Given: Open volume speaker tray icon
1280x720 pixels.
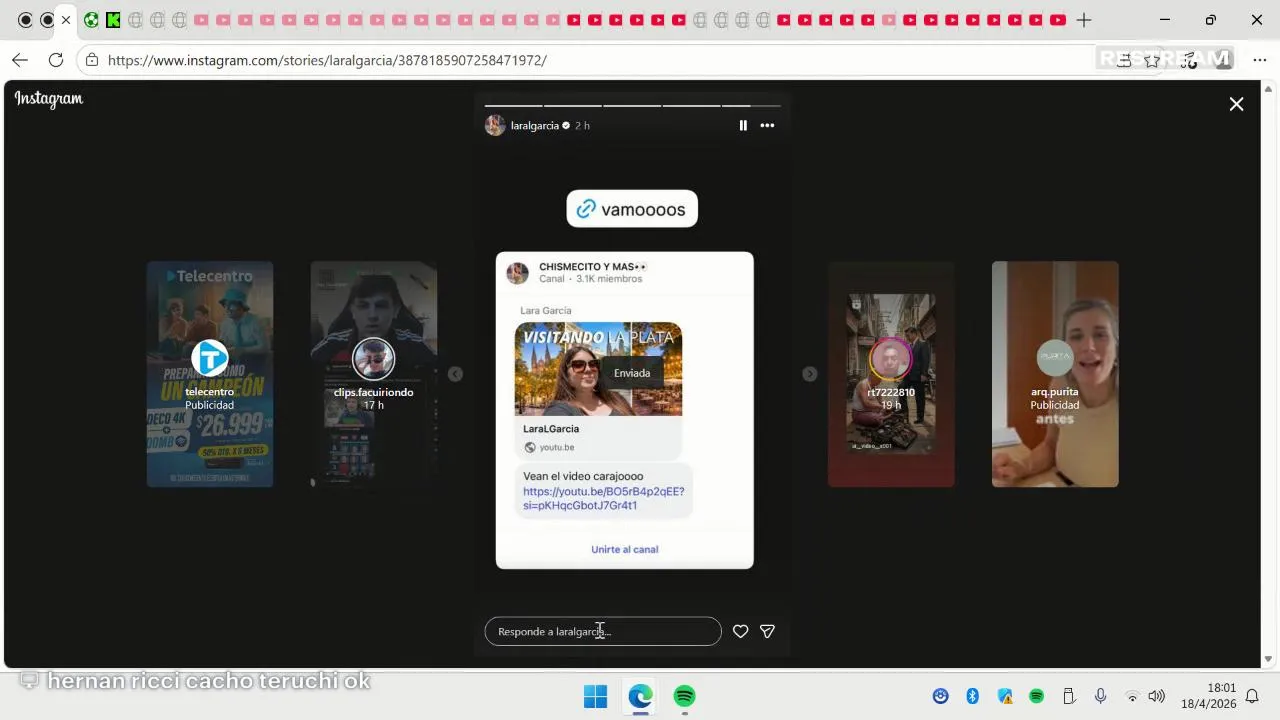Looking at the screenshot, I should [1157, 696].
